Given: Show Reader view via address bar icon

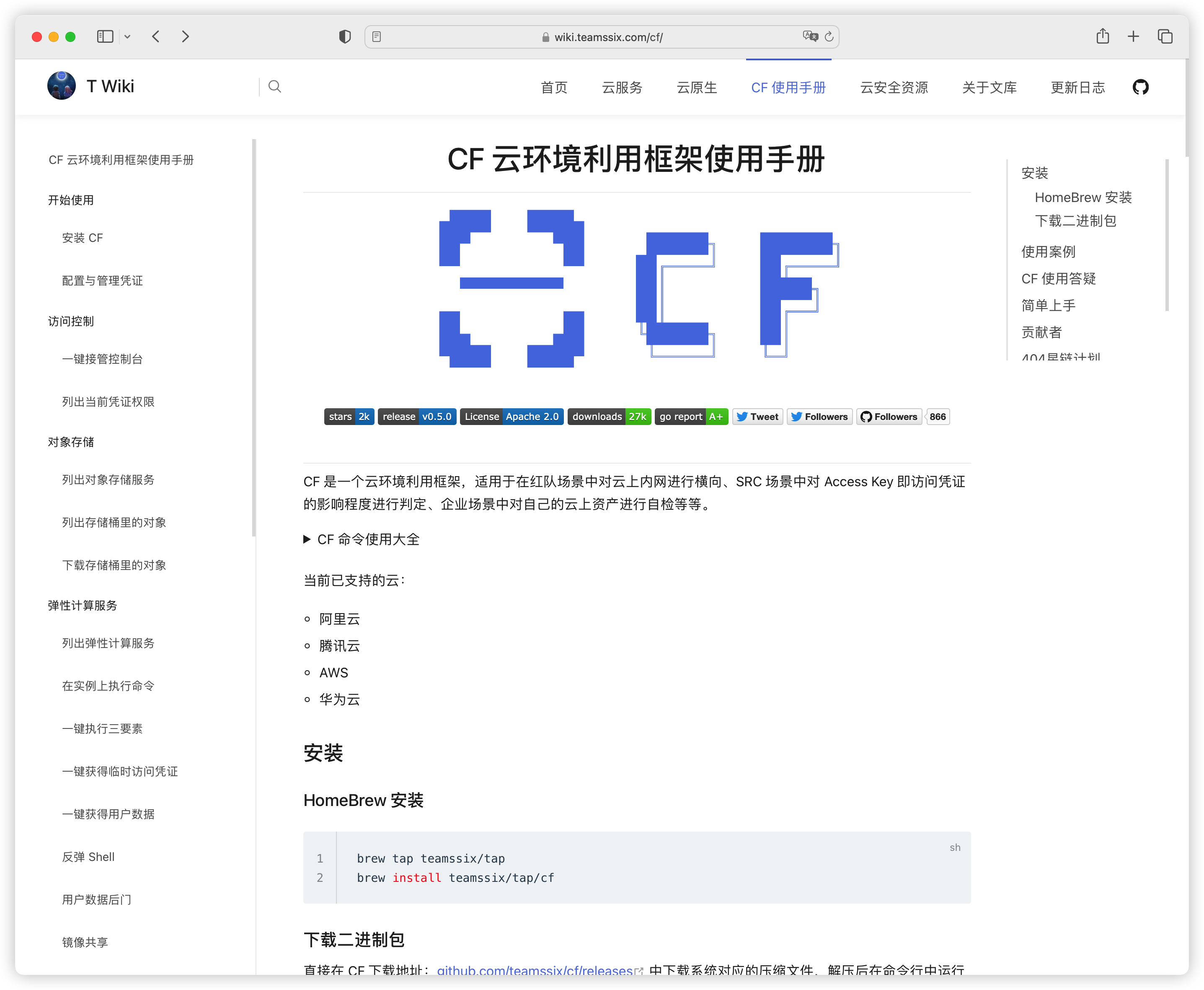Looking at the screenshot, I should [x=377, y=37].
